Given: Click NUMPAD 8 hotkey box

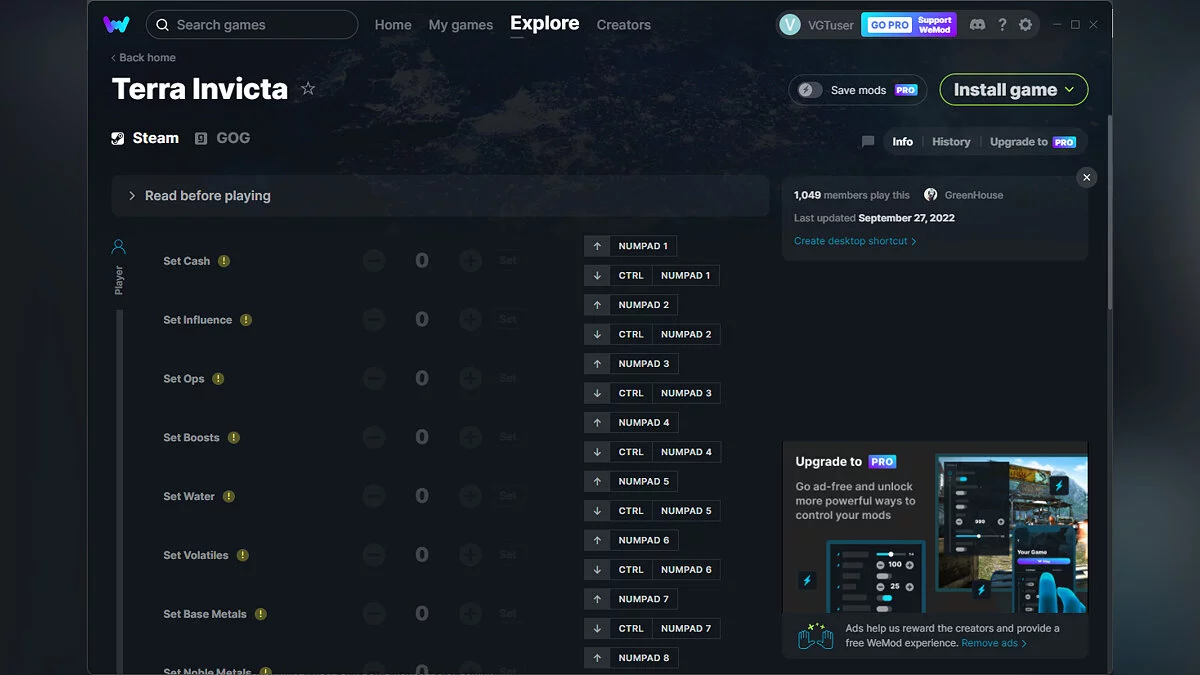Looking at the screenshot, I should 644,658.
